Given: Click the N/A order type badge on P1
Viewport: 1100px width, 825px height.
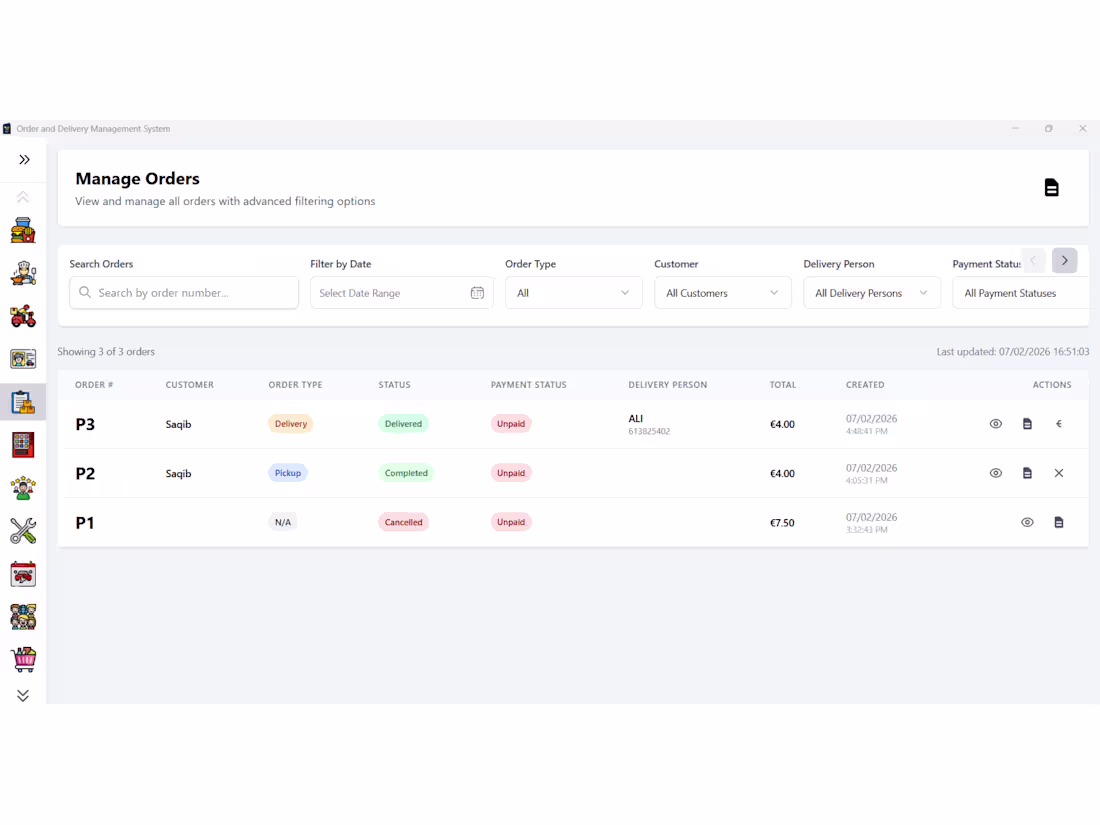Looking at the screenshot, I should coord(283,522).
